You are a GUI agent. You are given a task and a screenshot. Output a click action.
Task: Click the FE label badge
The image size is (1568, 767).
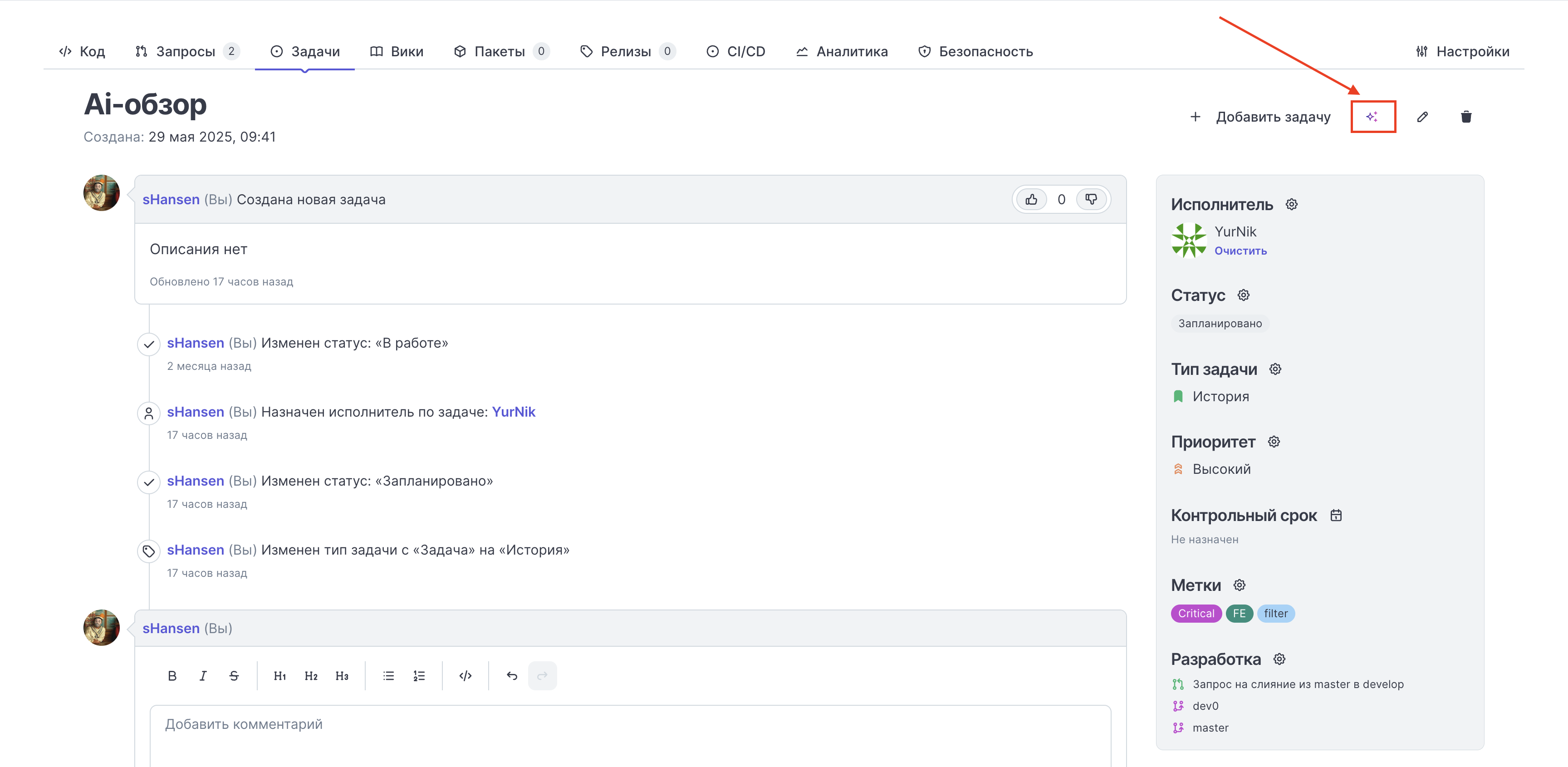[1240, 614]
